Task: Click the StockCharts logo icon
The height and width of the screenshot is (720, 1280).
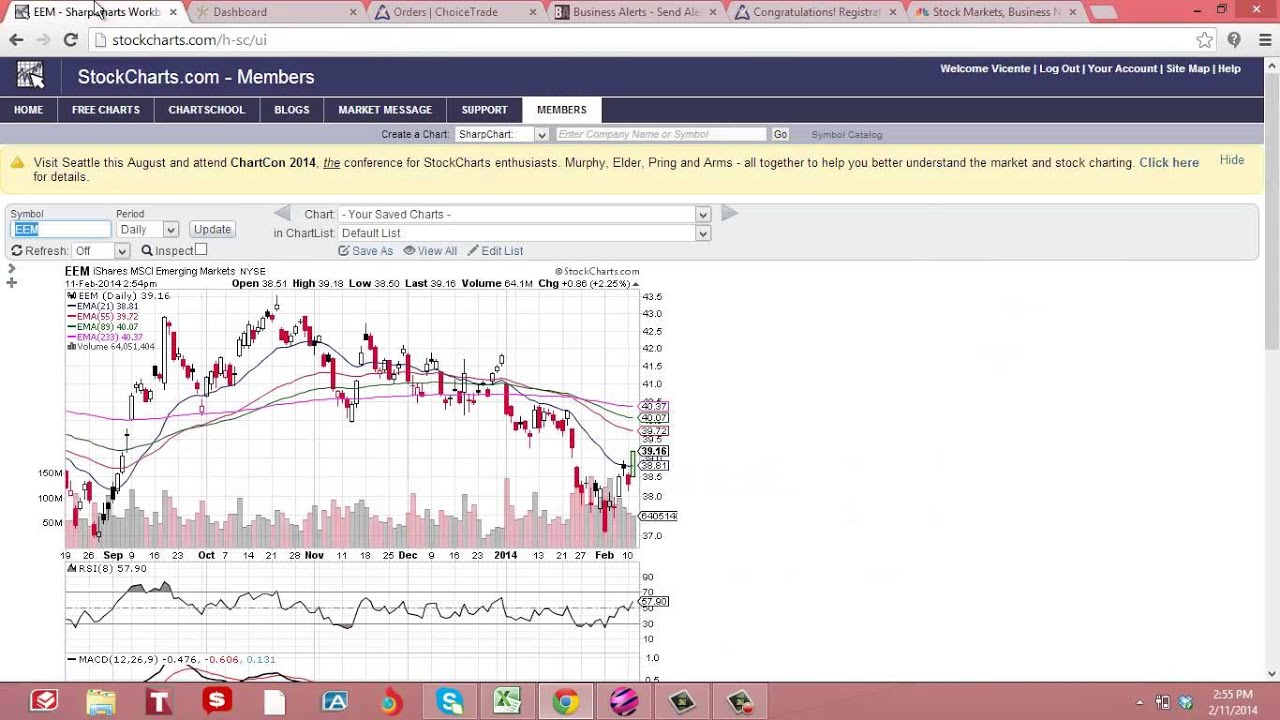Action: (x=30, y=76)
